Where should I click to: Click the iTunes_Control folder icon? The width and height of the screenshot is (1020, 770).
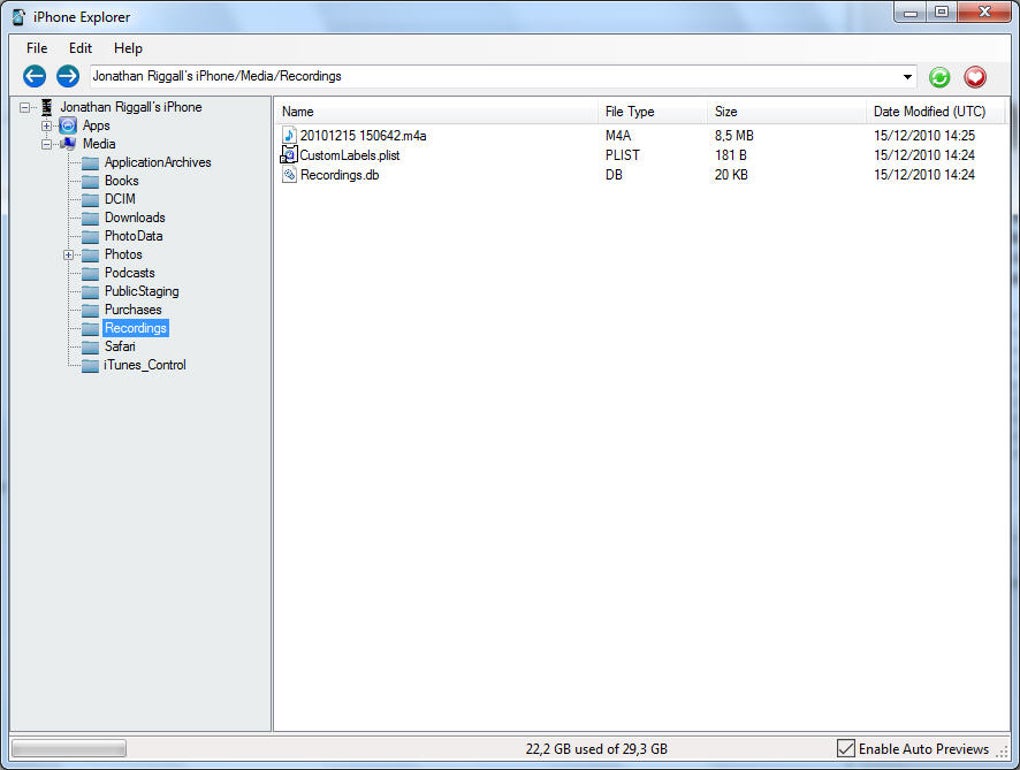(x=90, y=365)
